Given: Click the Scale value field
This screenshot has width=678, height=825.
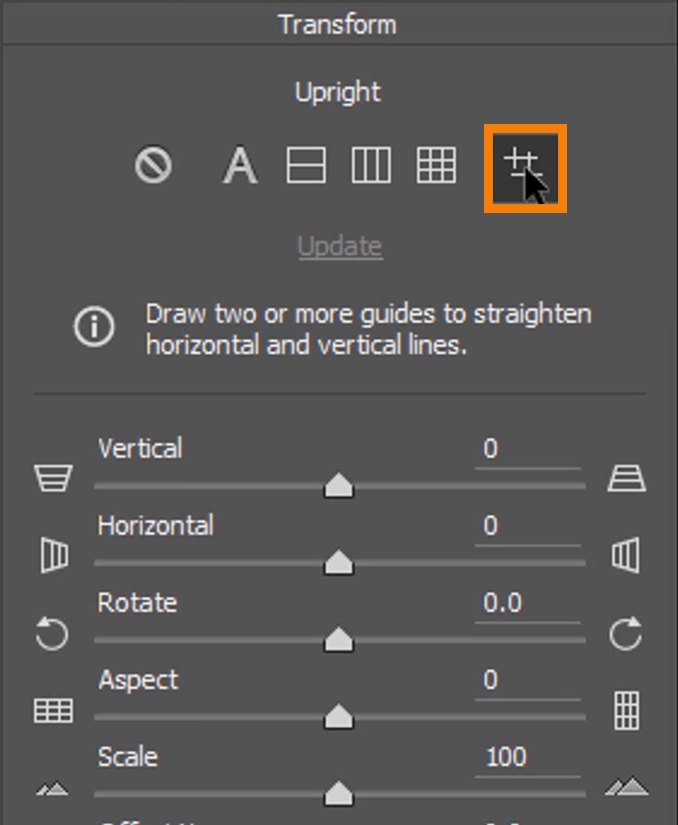Looking at the screenshot, I should (x=527, y=757).
